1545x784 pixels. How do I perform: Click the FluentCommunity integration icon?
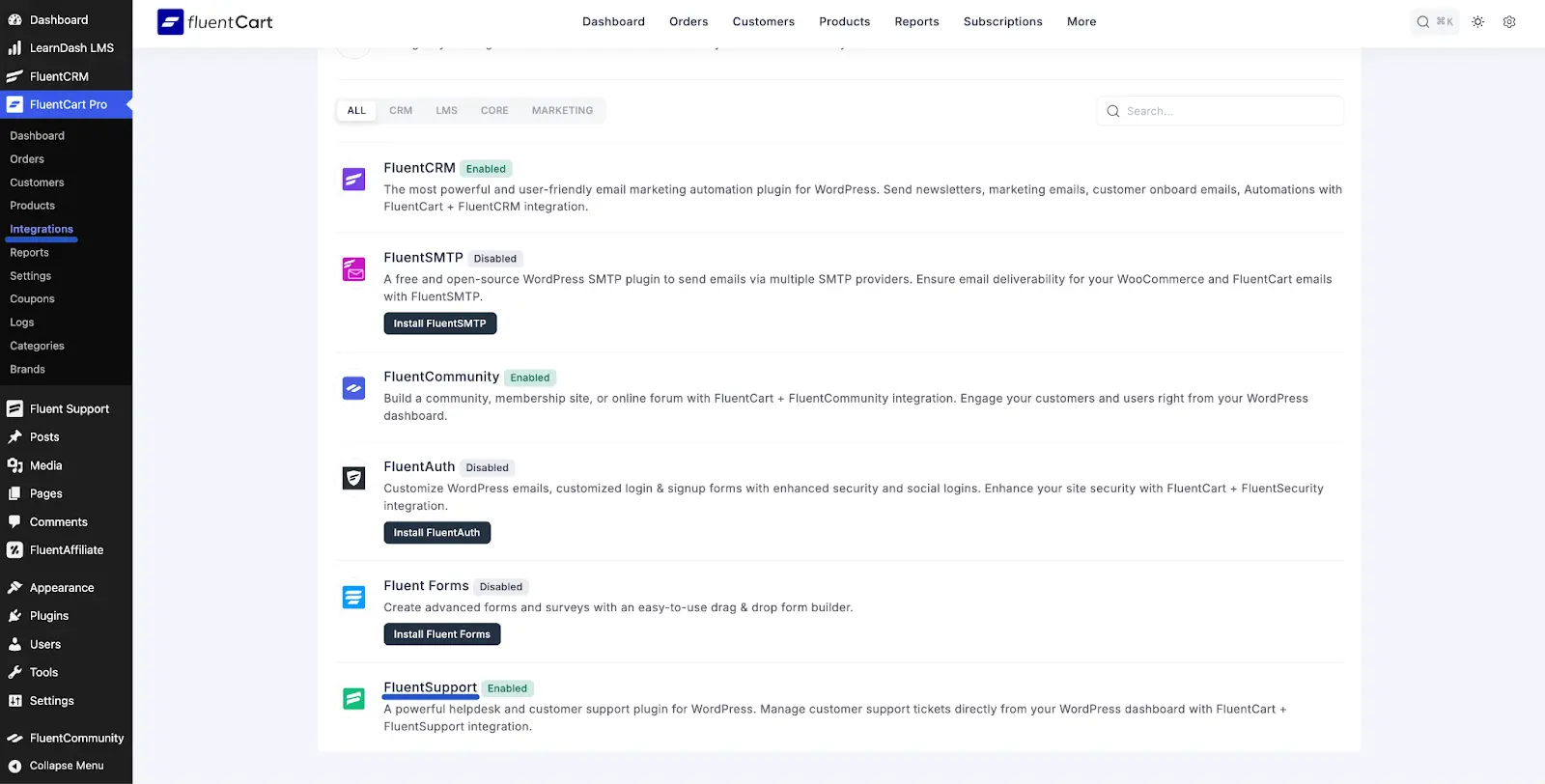point(353,388)
